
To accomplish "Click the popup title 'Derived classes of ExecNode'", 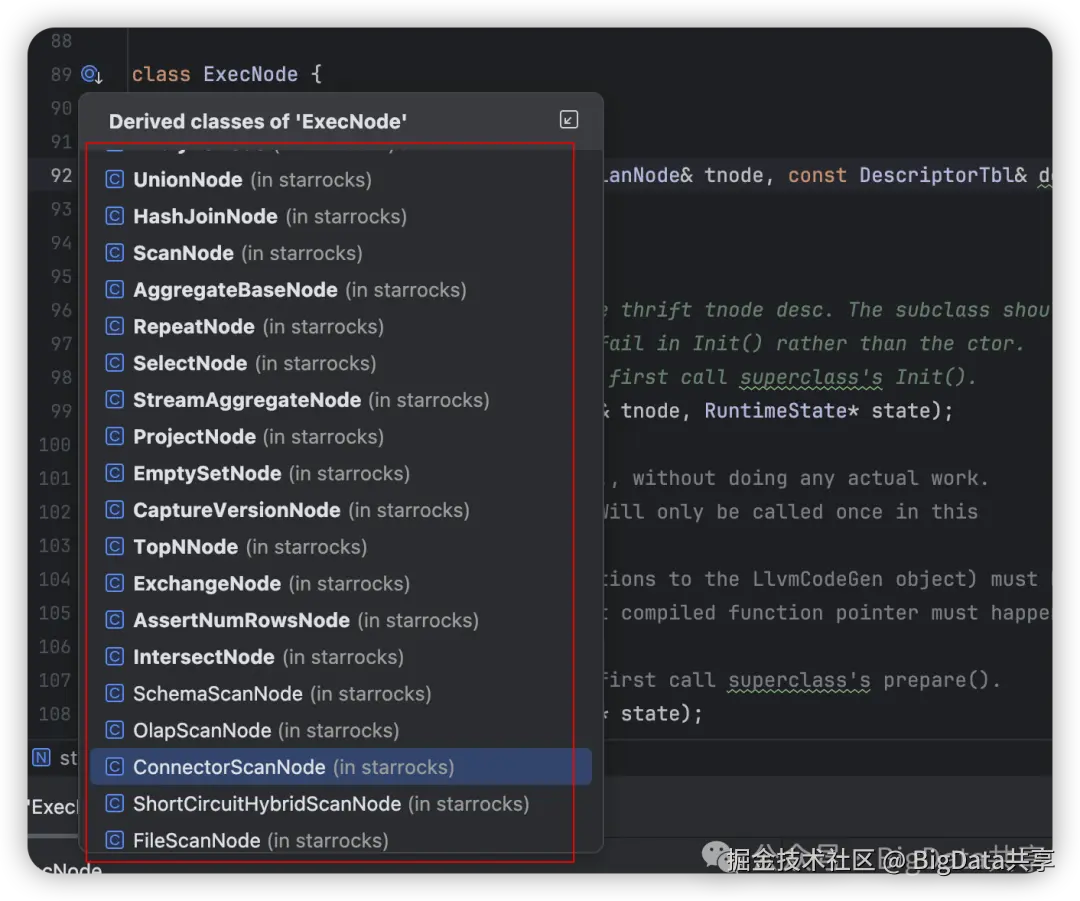I will click(x=258, y=121).
